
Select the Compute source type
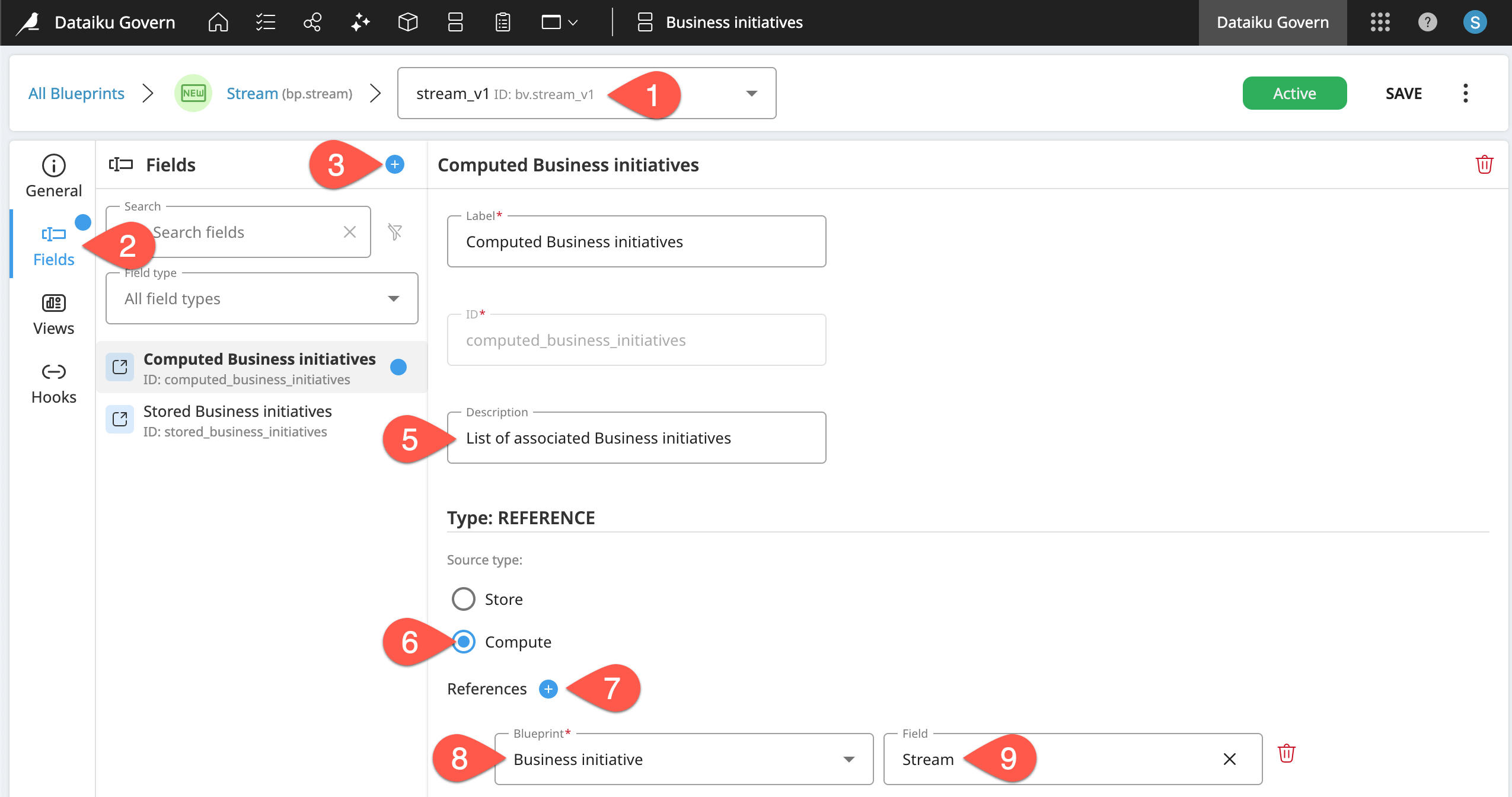pyautogui.click(x=464, y=642)
